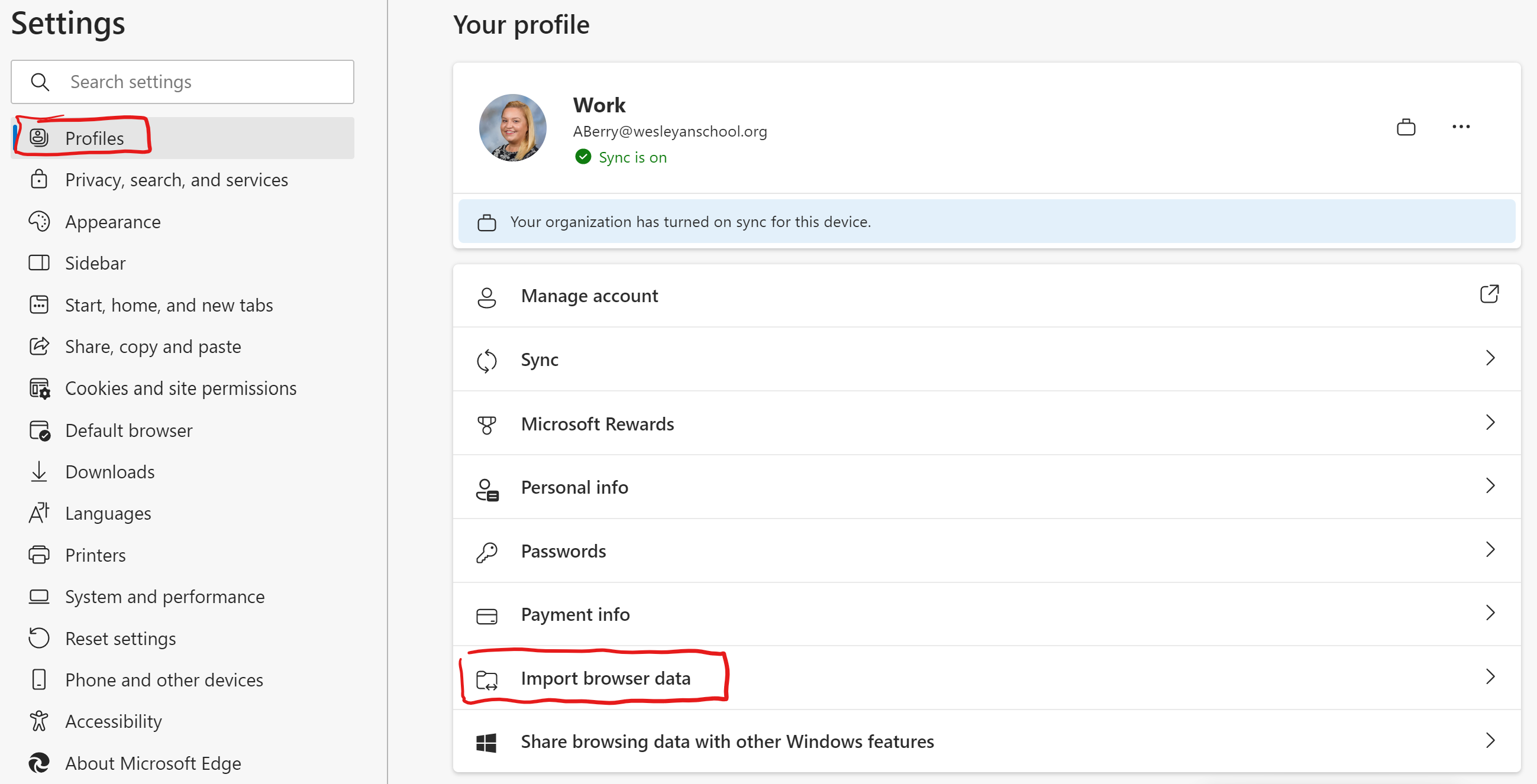Expand the Microsoft Rewards section
The height and width of the screenshot is (784, 1537).
[1490, 423]
